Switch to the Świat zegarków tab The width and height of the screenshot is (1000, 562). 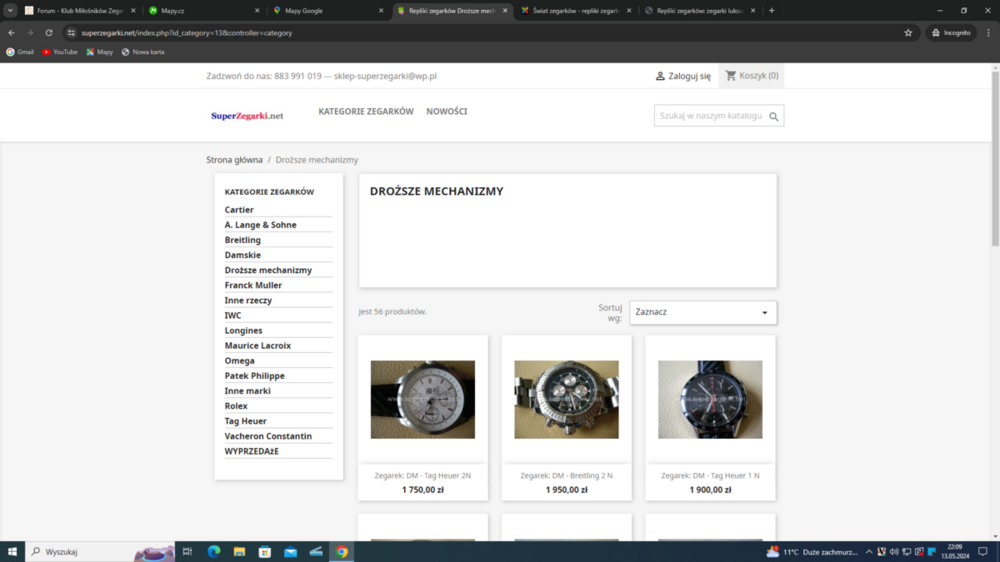click(574, 10)
